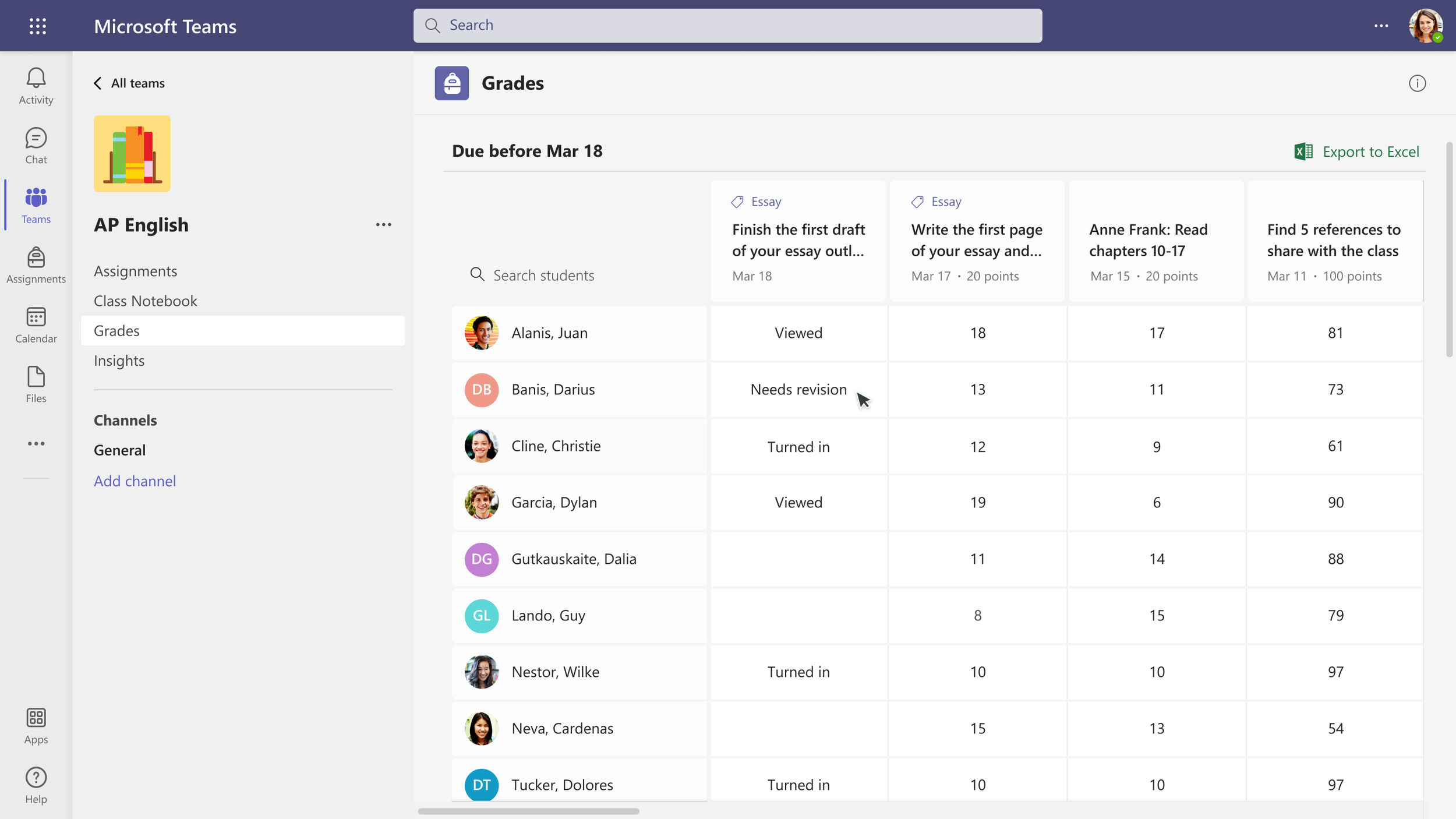Go back to All teams
The image size is (1456, 819).
[129, 83]
